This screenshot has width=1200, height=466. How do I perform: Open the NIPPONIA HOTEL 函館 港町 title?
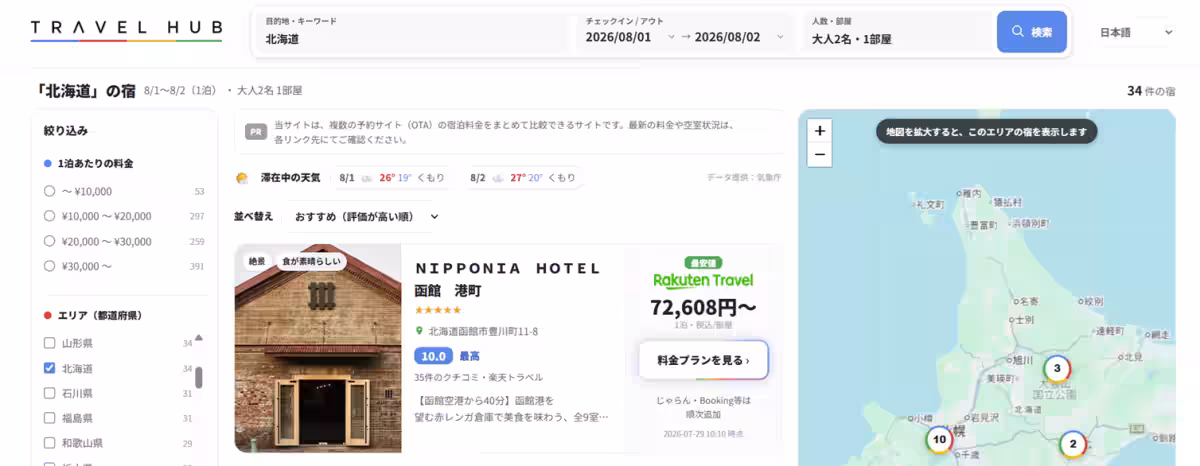point(508,279)
